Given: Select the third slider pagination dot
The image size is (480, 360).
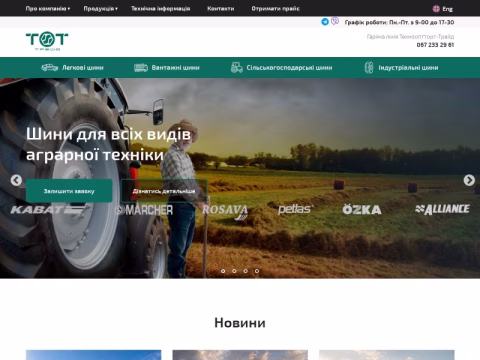Looking at the screenshot, I should click(246, 271).
